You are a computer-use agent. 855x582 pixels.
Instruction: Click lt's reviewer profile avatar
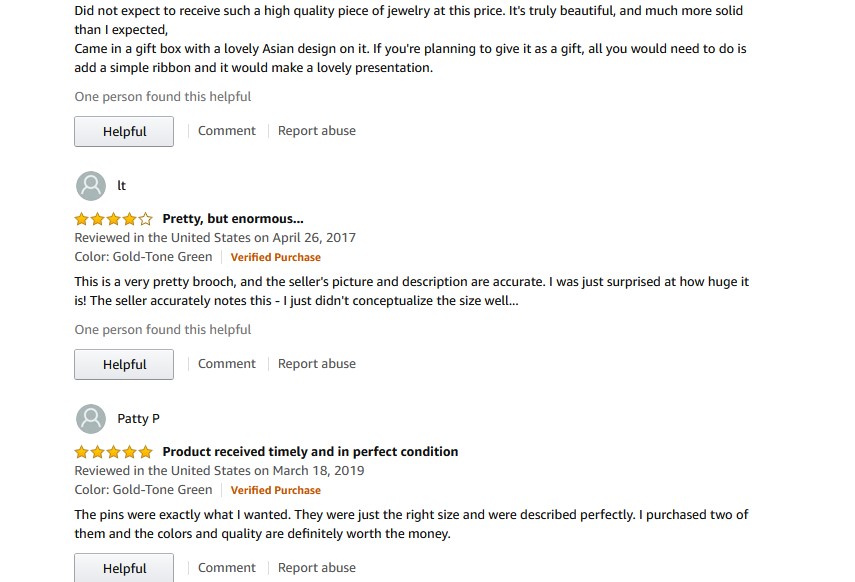pos(91,186)
